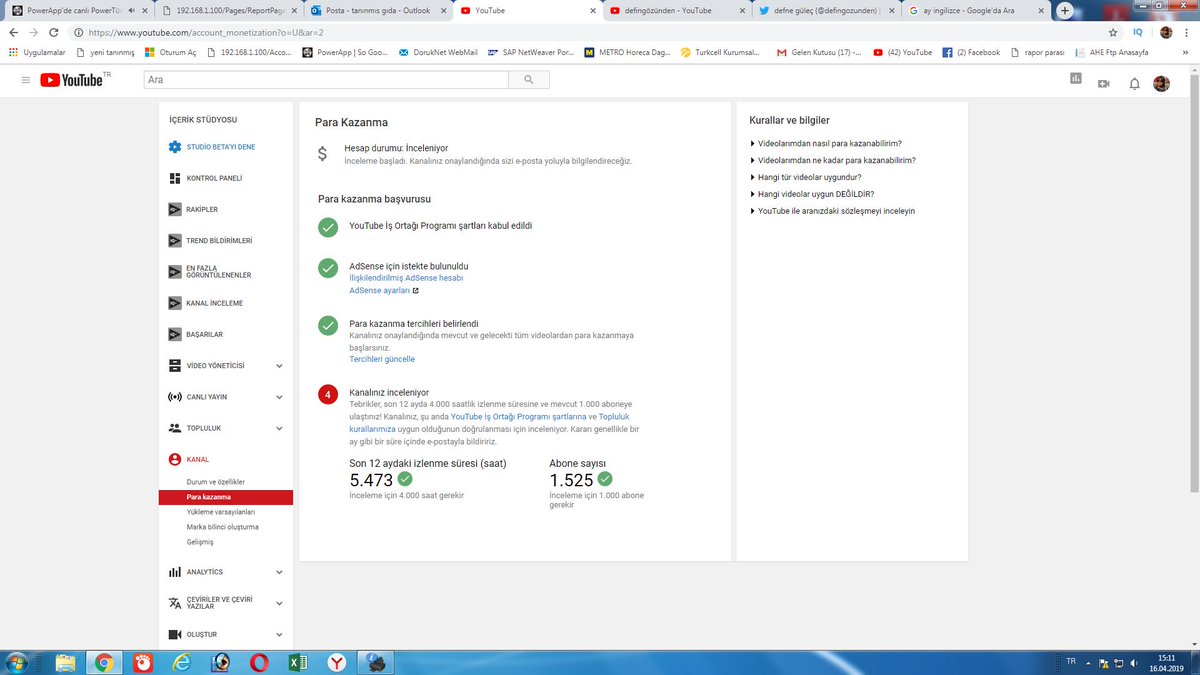Click the browser address bar
This screenshot has height=675, width=1200.
point(590,32)
